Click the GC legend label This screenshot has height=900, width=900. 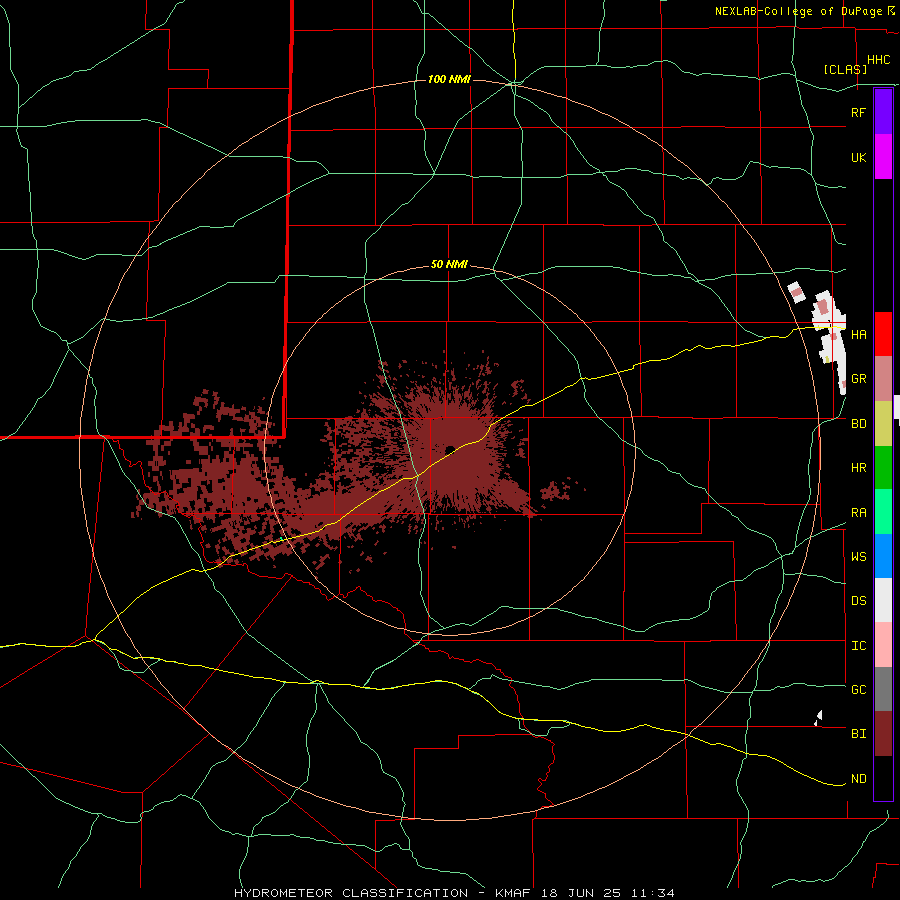point(858,690)
